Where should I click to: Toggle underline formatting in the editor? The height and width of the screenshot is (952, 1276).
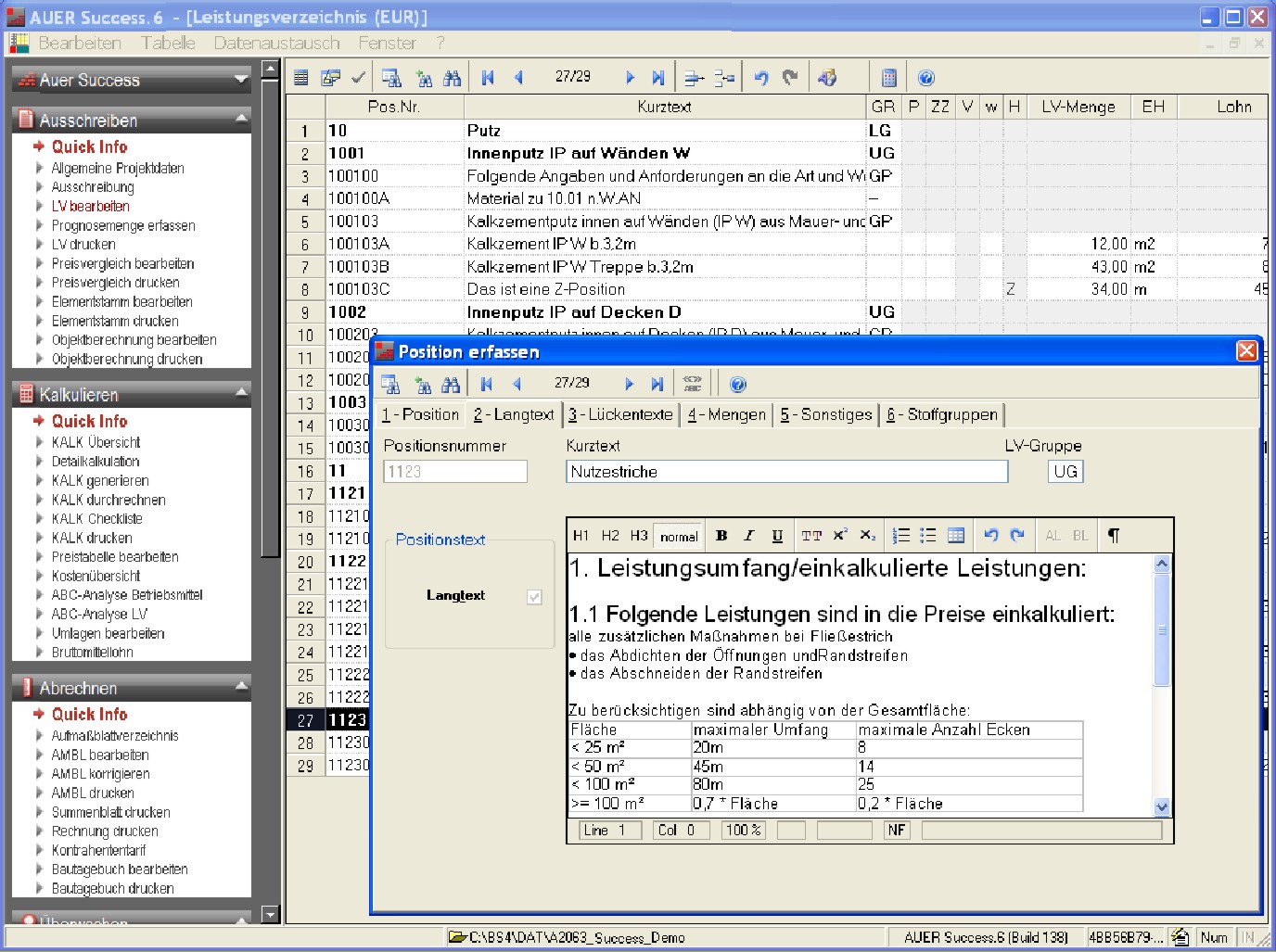coord(777,536)
